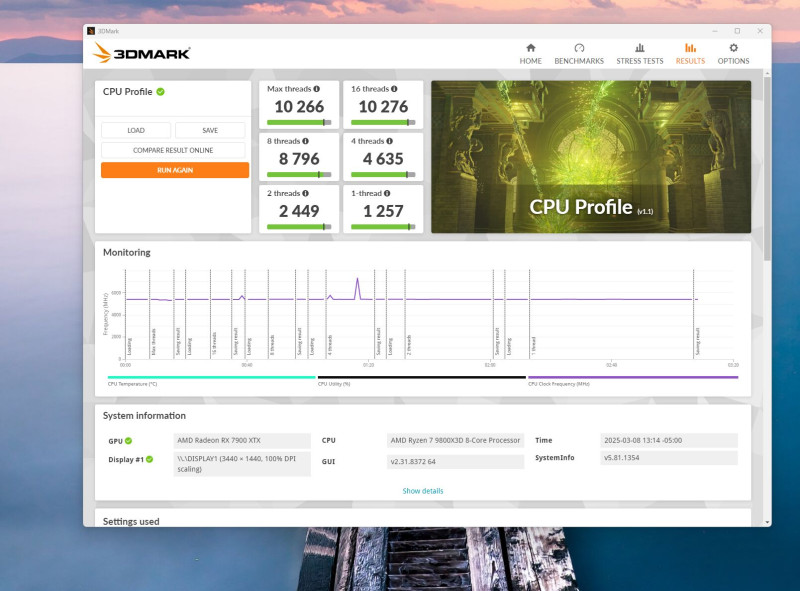Click the 16 threads score 10 276

pyautogui.click(x=383, y=107)
